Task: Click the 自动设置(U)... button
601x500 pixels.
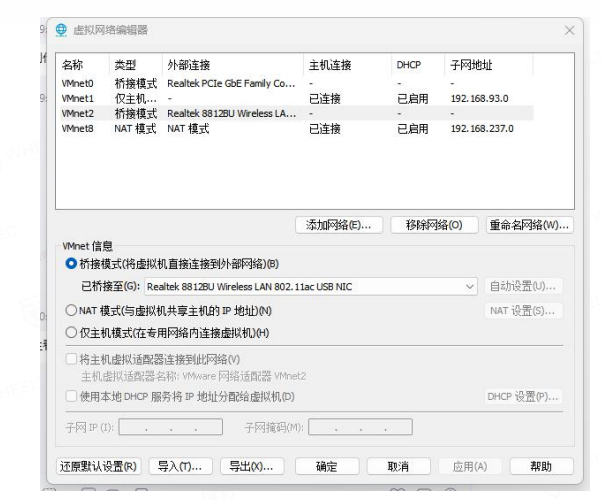Action: [x=523, y=286]
